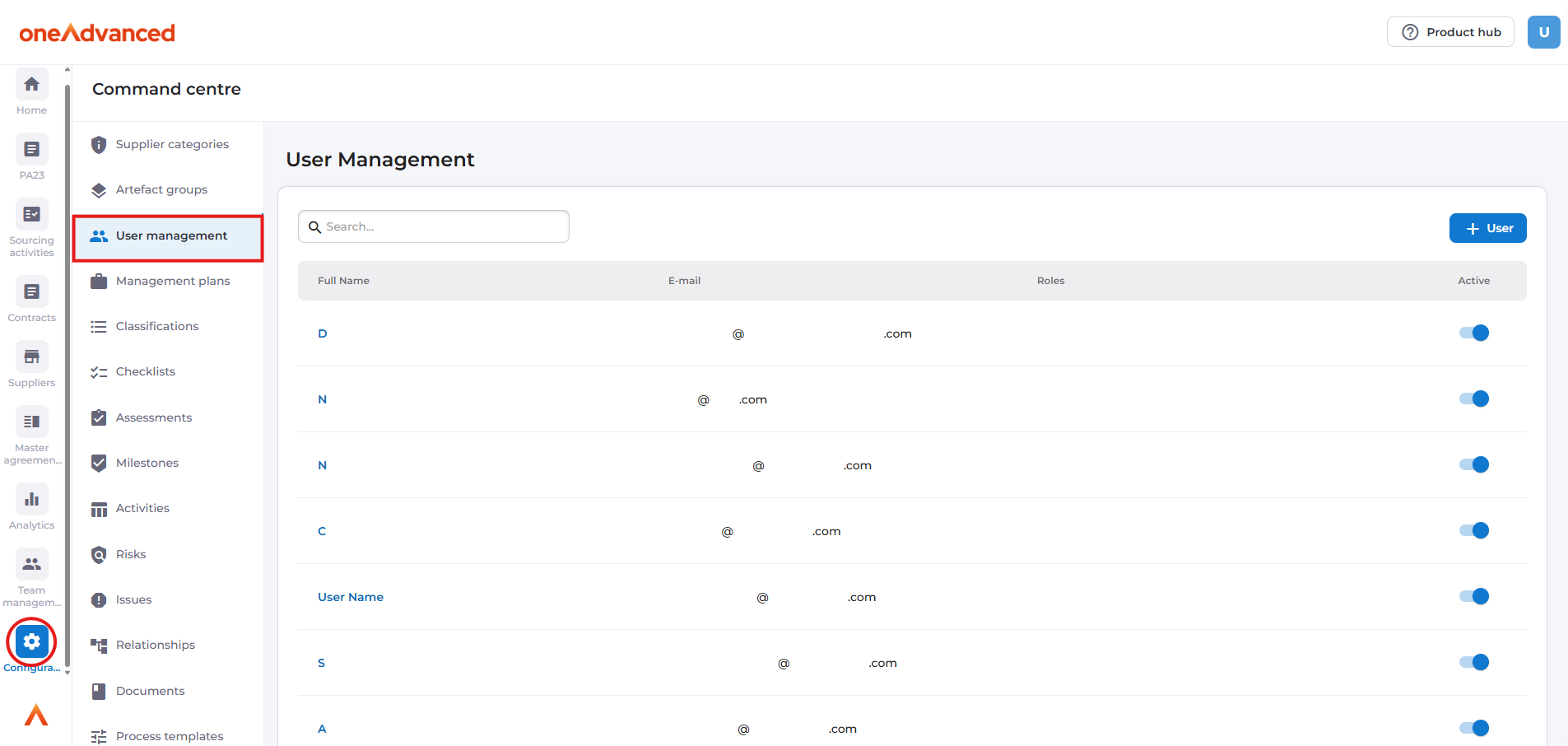
Task: Open the Analytics bar chart icon
Action: coord(31,500)
